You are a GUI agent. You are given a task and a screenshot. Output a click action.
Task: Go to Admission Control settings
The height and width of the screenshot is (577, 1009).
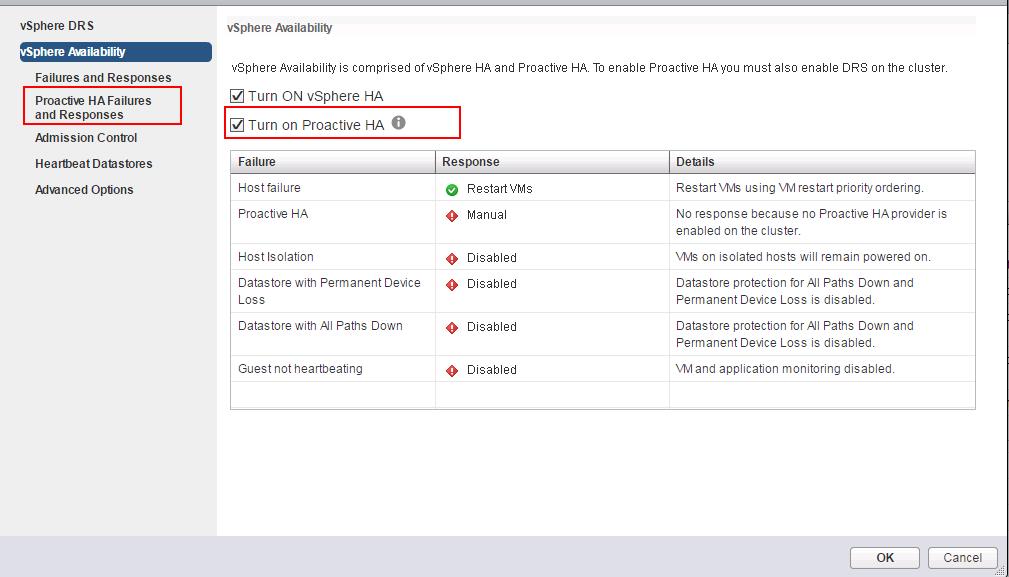(86, 138)
